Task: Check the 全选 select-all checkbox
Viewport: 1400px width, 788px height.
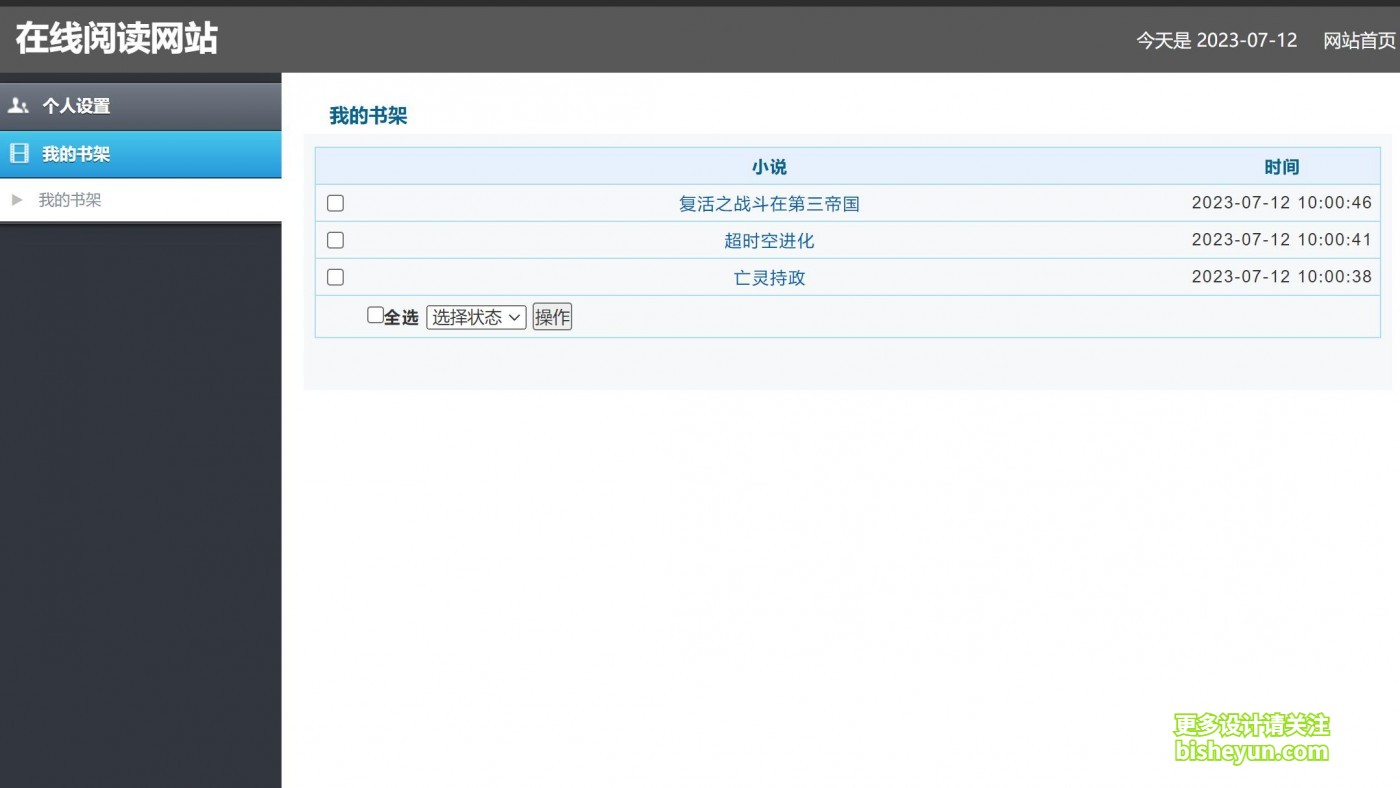Action: (375, 315)
